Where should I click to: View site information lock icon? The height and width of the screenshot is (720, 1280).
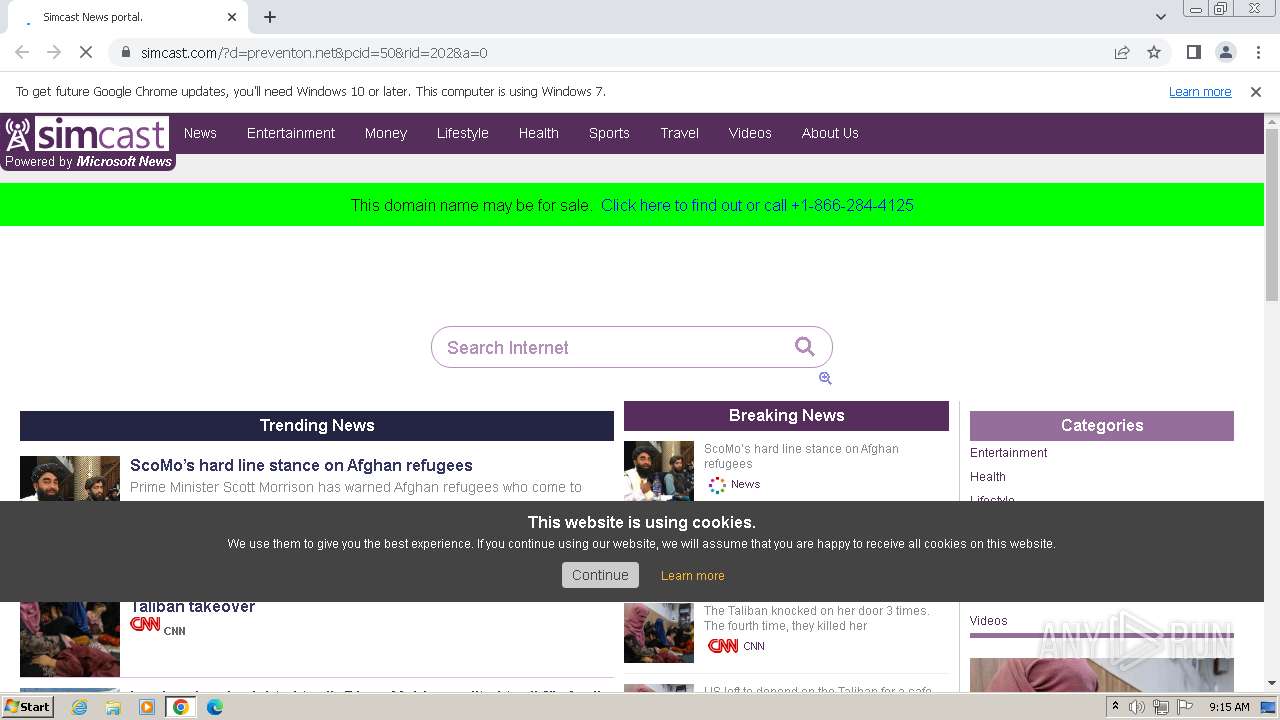[125, 52]
